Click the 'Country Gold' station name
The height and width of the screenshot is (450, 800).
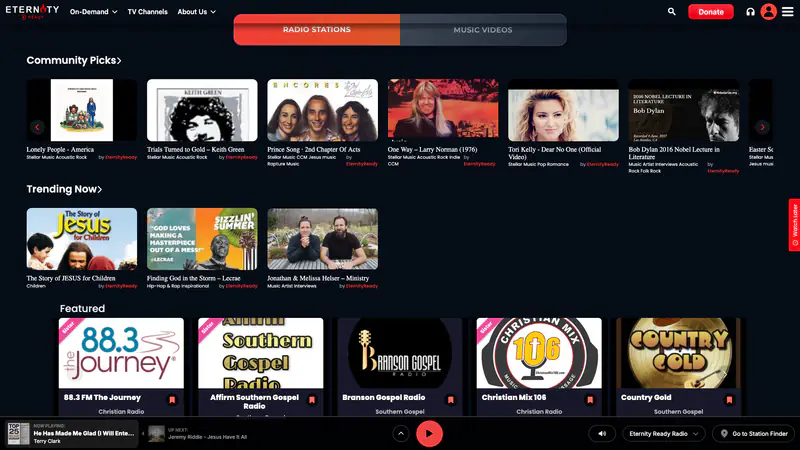point(646,397)
